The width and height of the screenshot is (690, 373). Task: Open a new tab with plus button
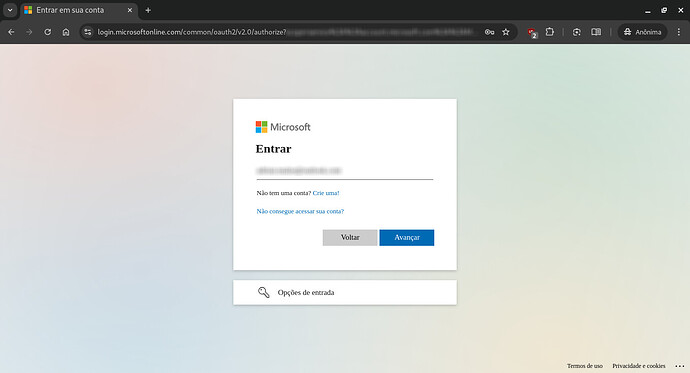(x=148, y=10)
